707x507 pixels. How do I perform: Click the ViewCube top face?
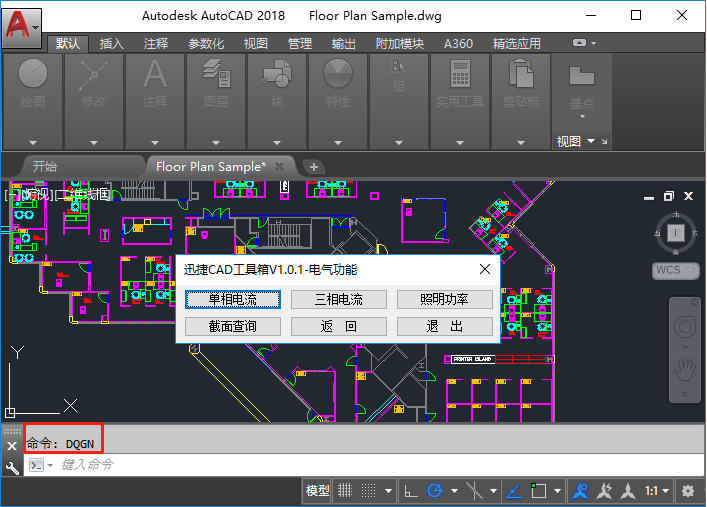[675, 233]
